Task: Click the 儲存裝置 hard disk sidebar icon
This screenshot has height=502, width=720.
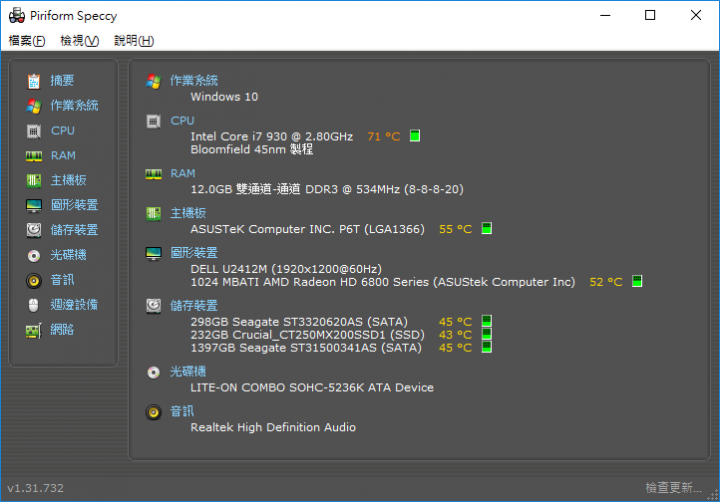Action: pos(34,230)
